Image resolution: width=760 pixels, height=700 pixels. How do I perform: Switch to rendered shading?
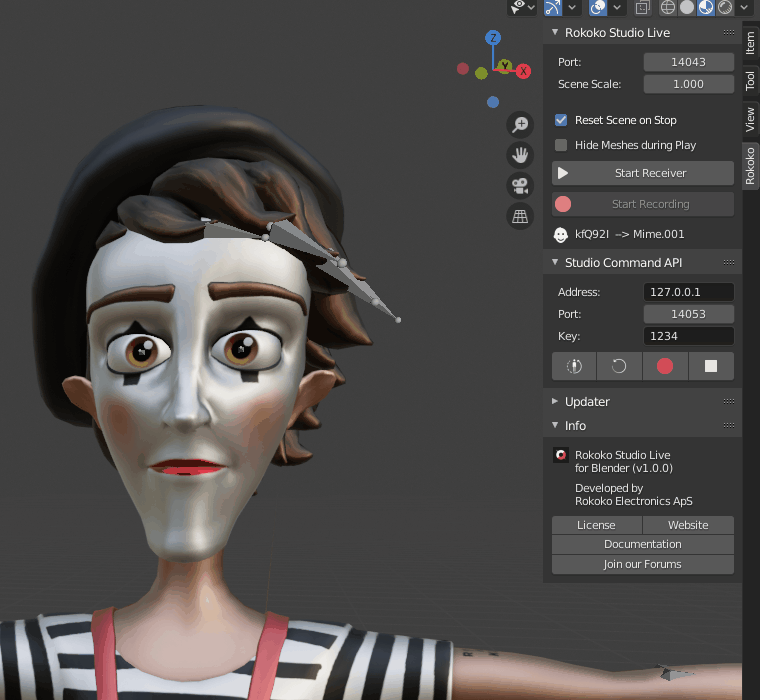pyautogui.click(x=725, y=7)
